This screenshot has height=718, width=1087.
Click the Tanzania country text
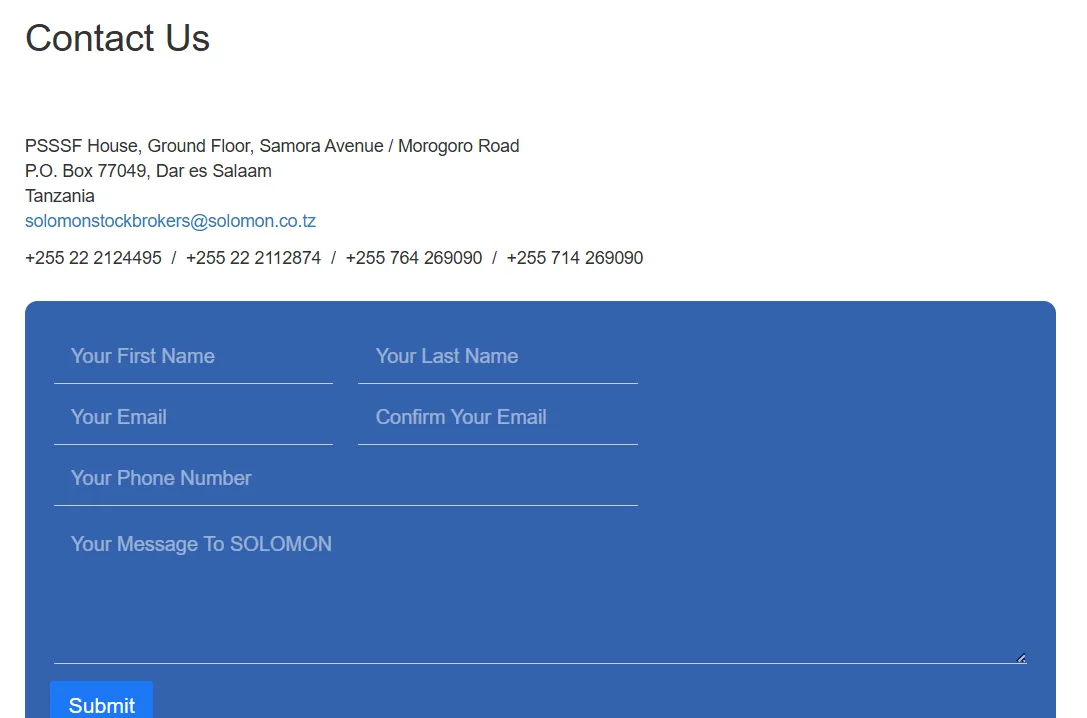coord(60,196)
